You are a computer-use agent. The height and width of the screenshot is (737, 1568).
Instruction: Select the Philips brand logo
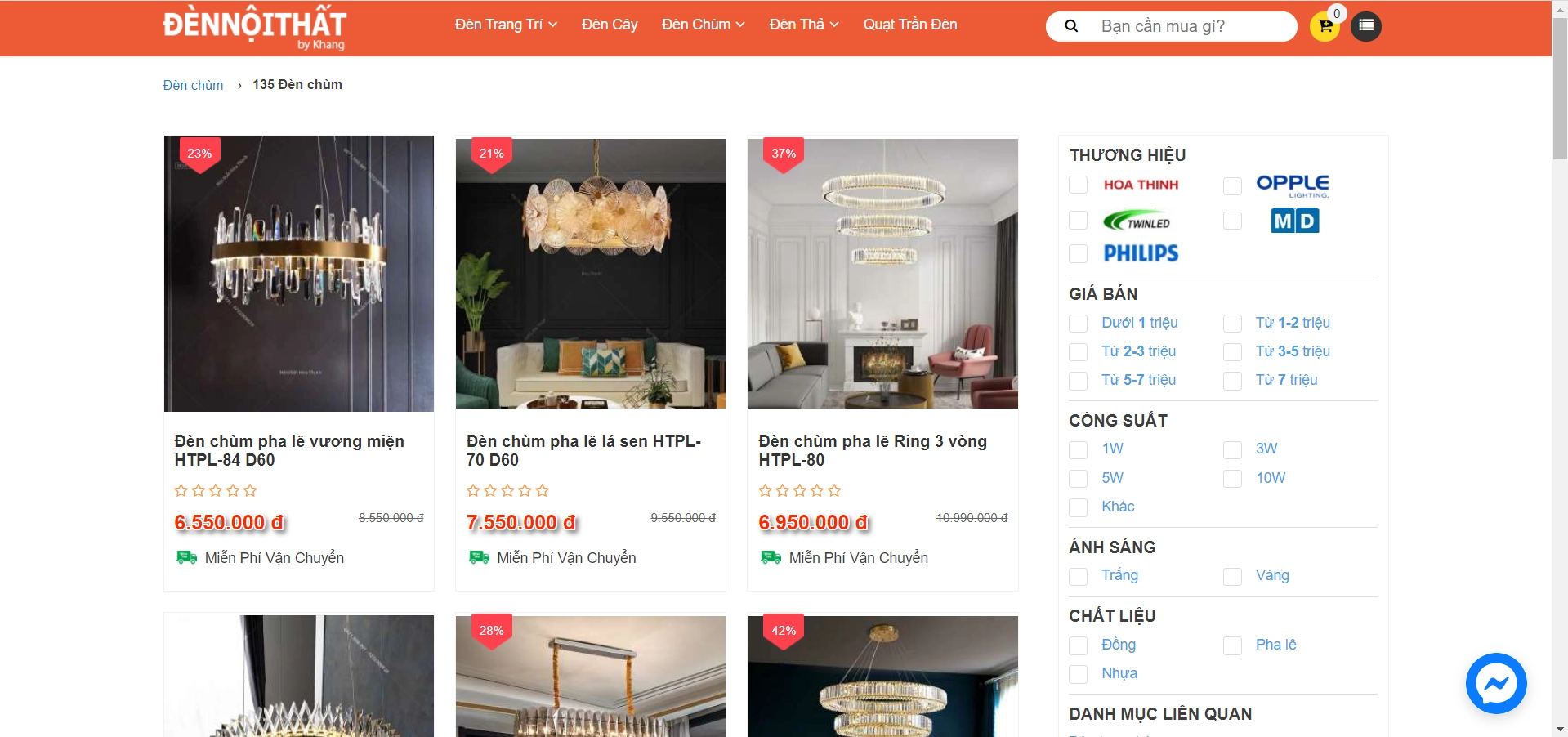[x=1141, y=253]
